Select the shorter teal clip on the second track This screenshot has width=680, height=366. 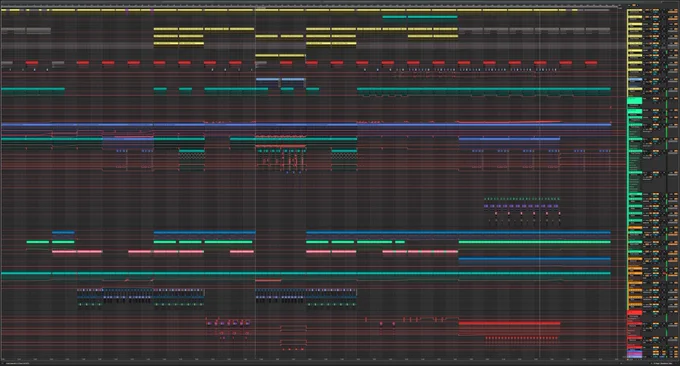coord(394,17)
